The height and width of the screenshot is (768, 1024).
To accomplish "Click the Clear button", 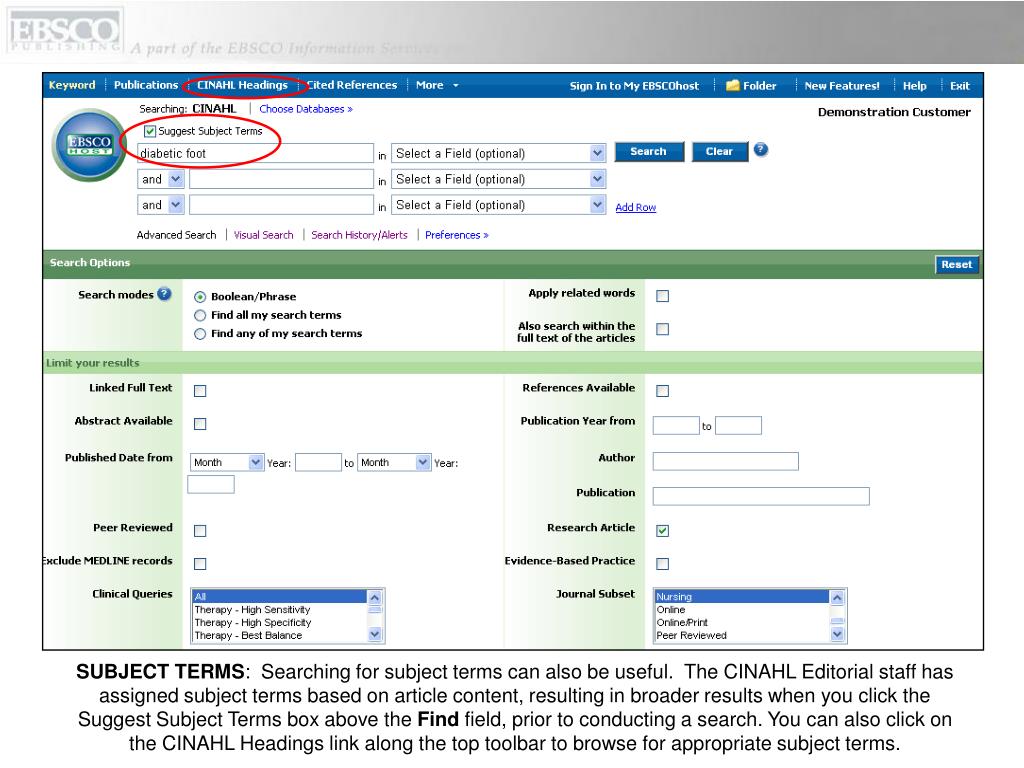I will coord(719,152).
